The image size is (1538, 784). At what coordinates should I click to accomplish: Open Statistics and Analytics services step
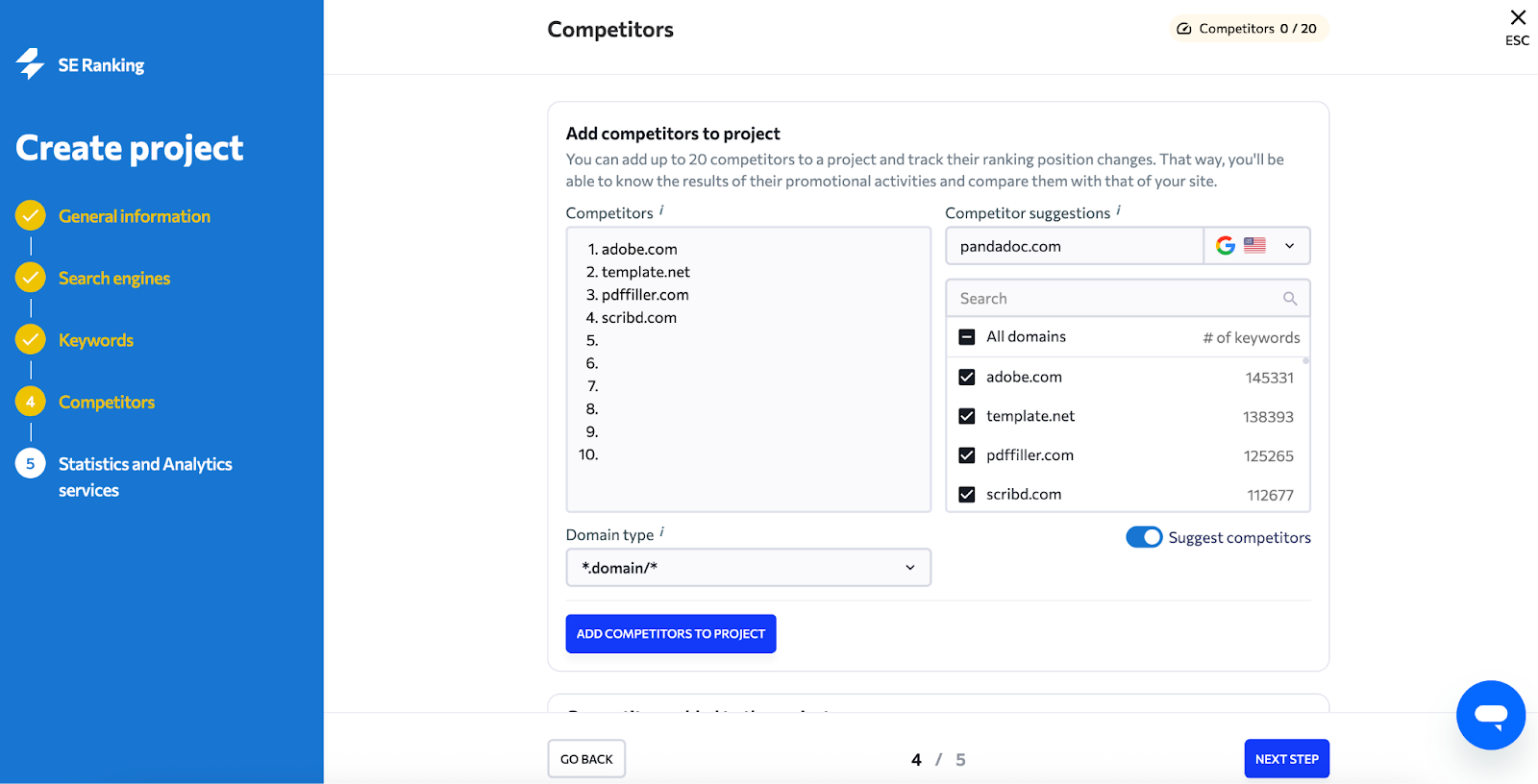(x=145, y=477)
